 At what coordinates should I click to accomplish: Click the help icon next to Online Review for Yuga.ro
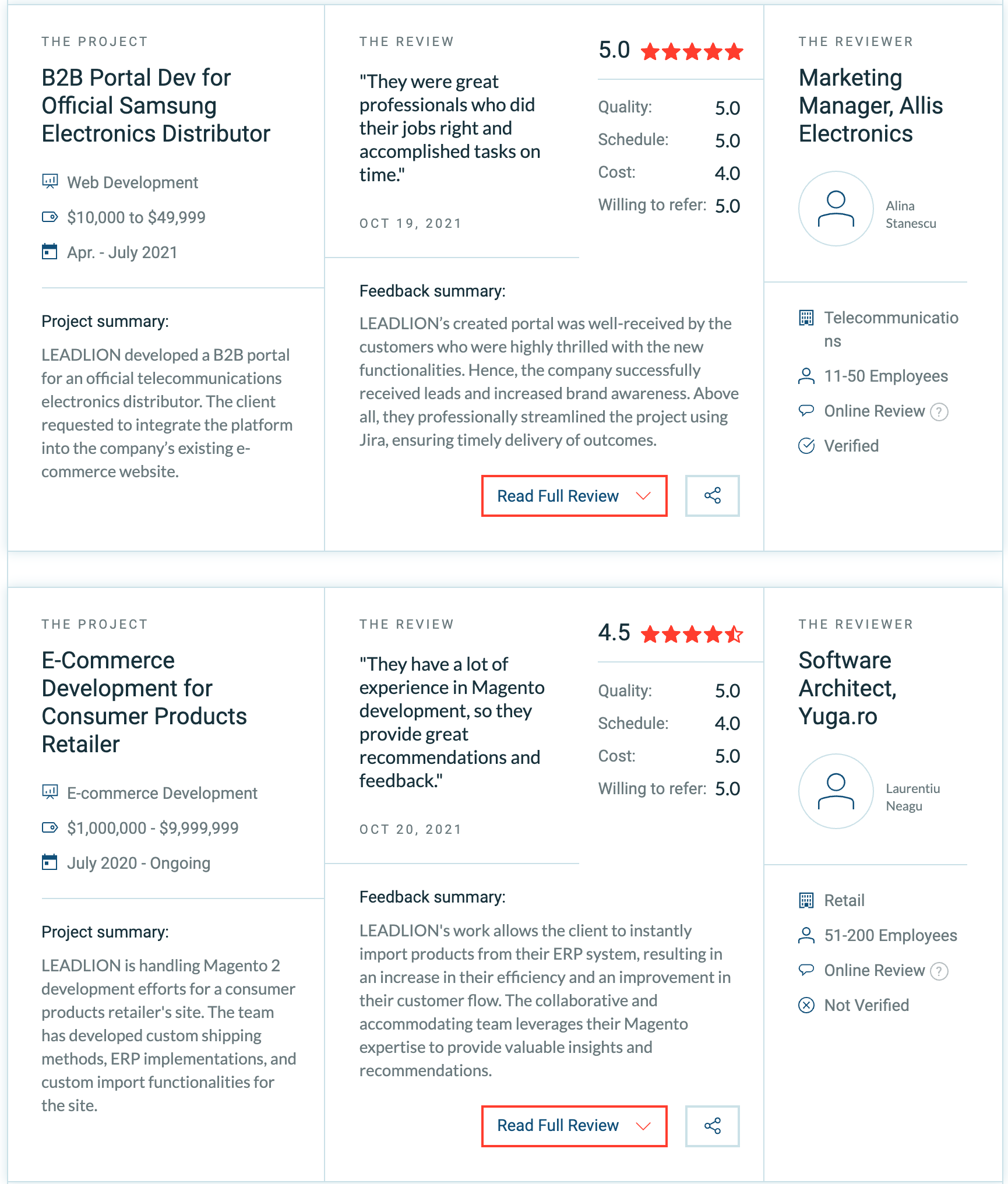coord(939,971)
